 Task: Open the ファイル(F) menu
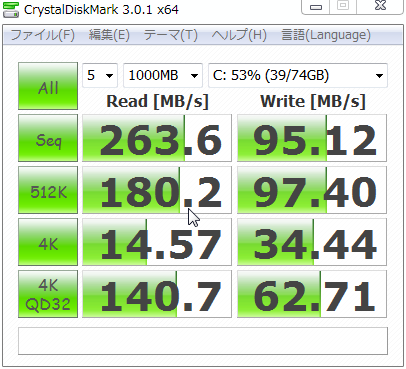click(x=43, y=35)
